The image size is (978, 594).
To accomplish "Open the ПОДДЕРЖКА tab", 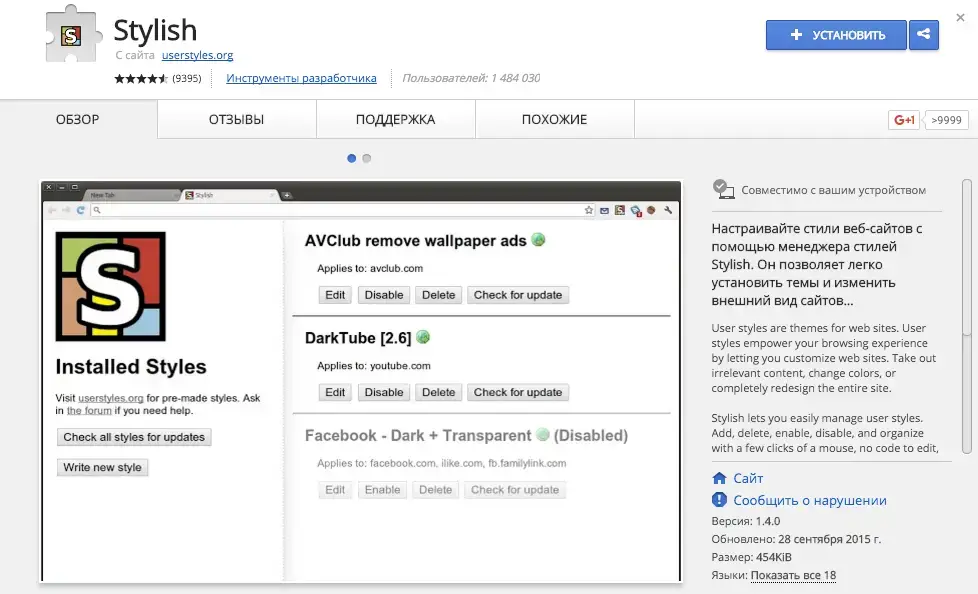I will tap(395, 120).
